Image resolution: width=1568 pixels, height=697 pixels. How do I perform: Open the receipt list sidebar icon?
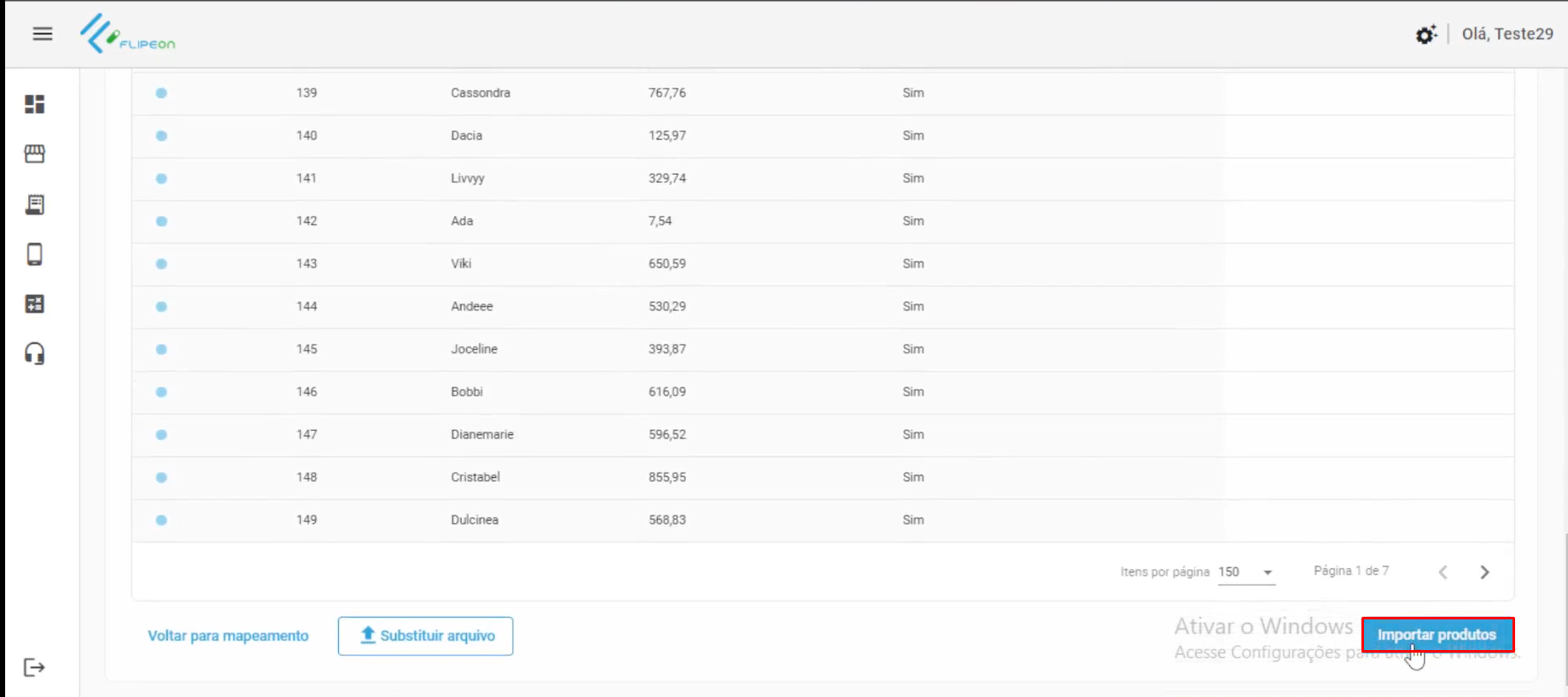[35, 205]
